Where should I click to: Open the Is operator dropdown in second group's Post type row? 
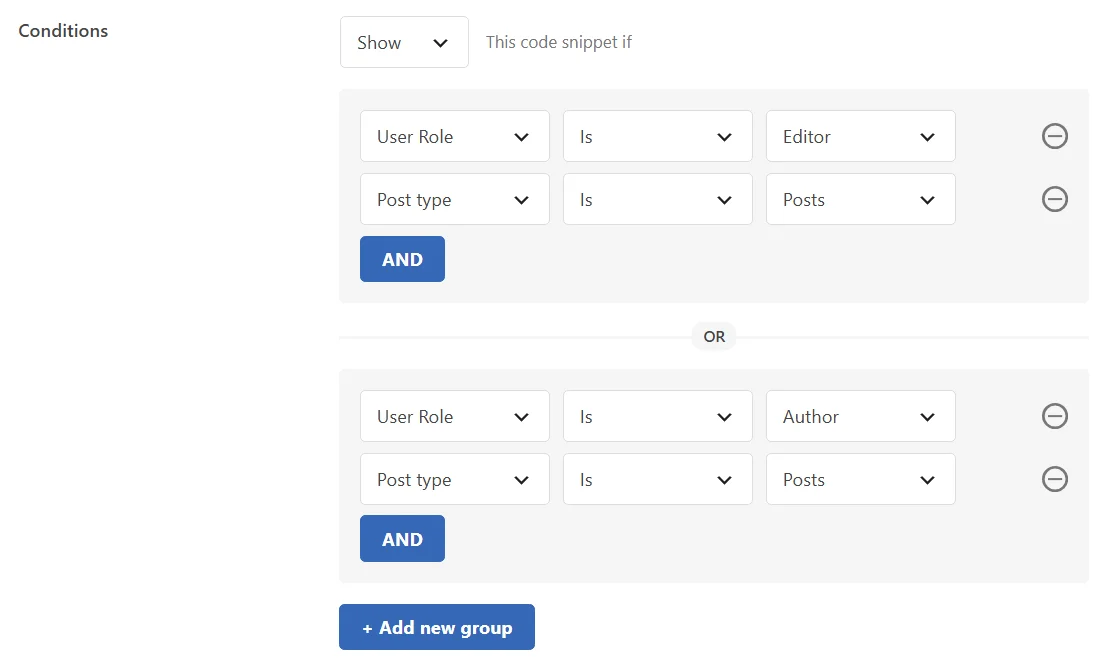[x=658, y=479]
